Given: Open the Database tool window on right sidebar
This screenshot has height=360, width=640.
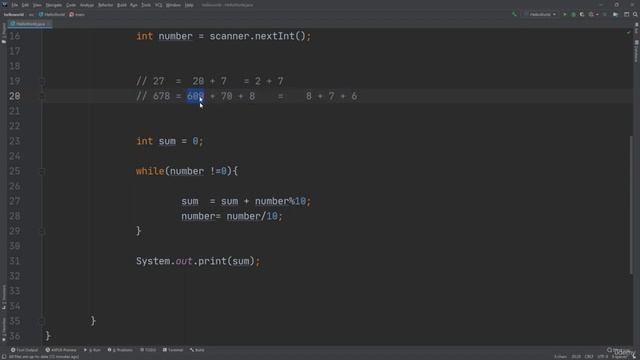Looking at the screenshot, I should coord(636,51).
